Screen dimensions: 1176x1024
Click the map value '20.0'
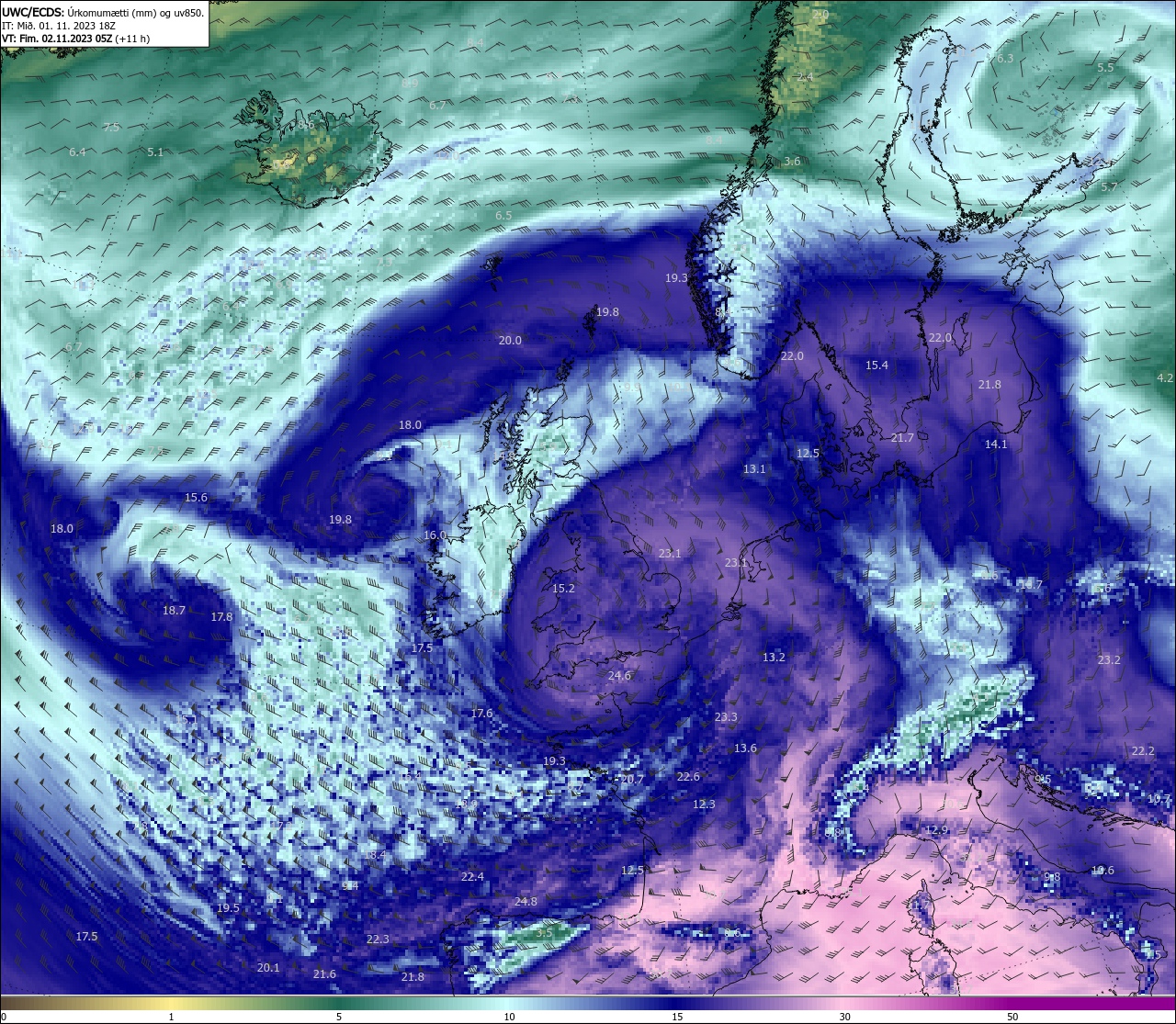(510, 340)
